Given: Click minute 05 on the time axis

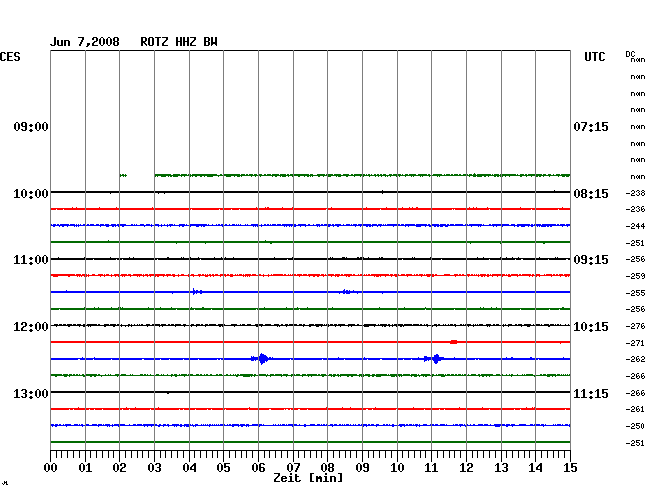Looking at the screenshot, I should click(223, 468).
